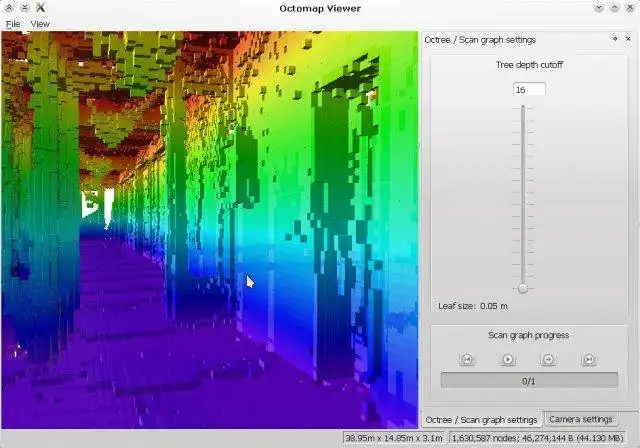
Task: Click the node count memory status text
Action: coord(538,438)
